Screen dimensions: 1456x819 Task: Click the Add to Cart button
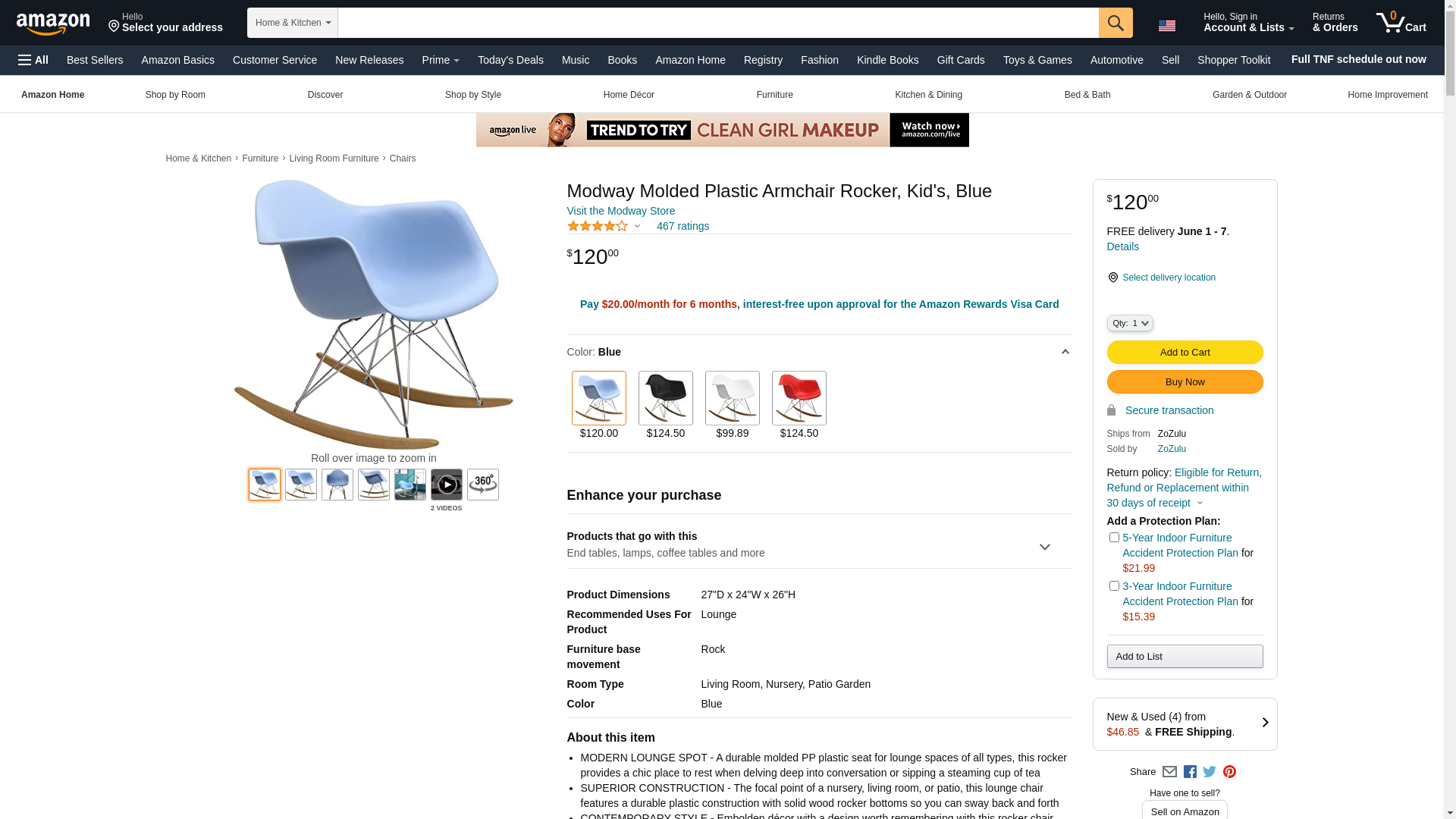click(x=1185, y=353)
